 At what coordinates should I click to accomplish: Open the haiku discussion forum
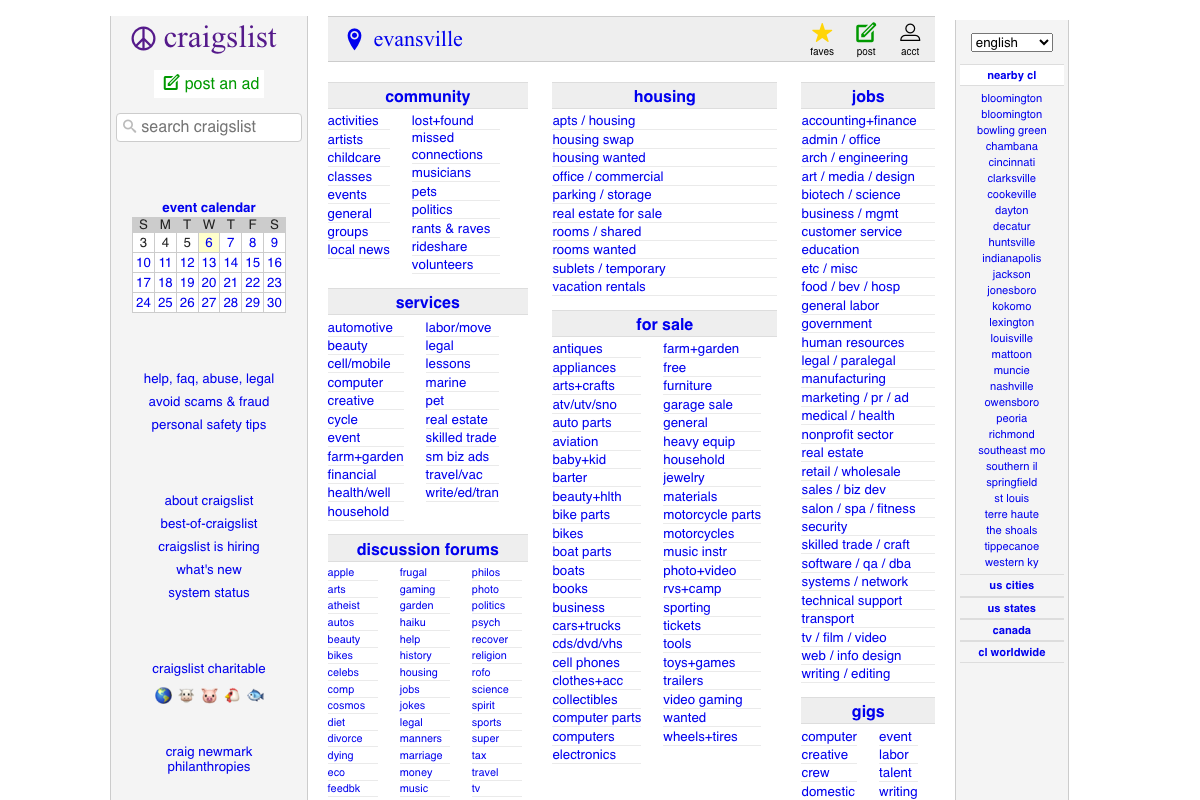click(x=414, y=622)
